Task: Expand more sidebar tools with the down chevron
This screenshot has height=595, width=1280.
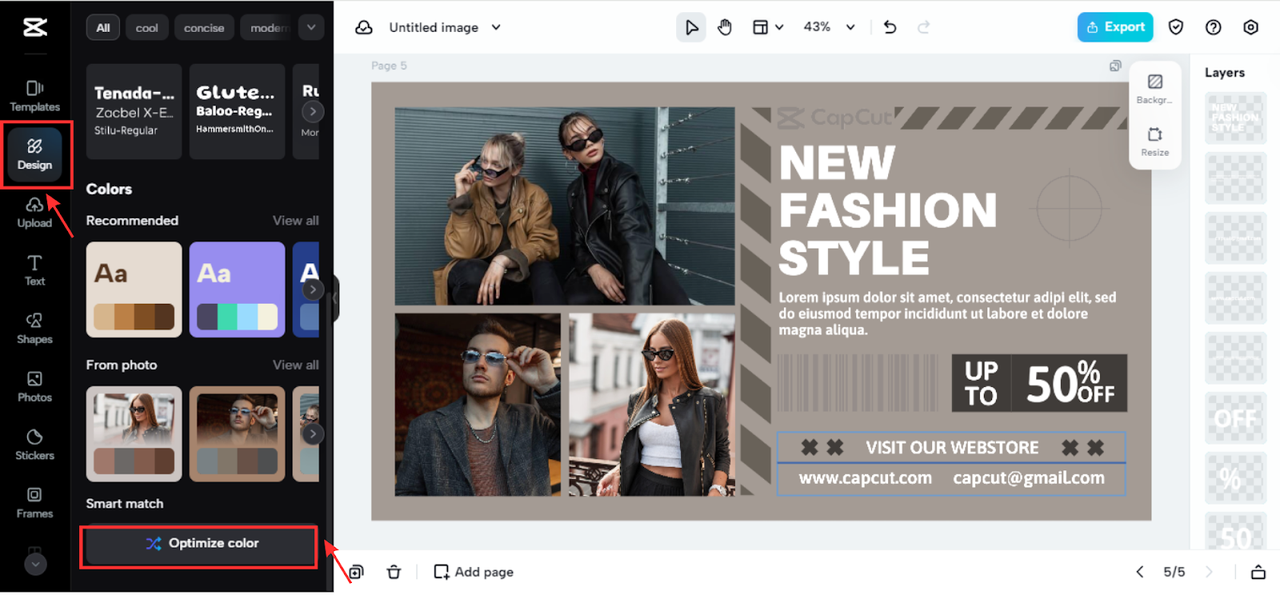Action: point(35,564)
